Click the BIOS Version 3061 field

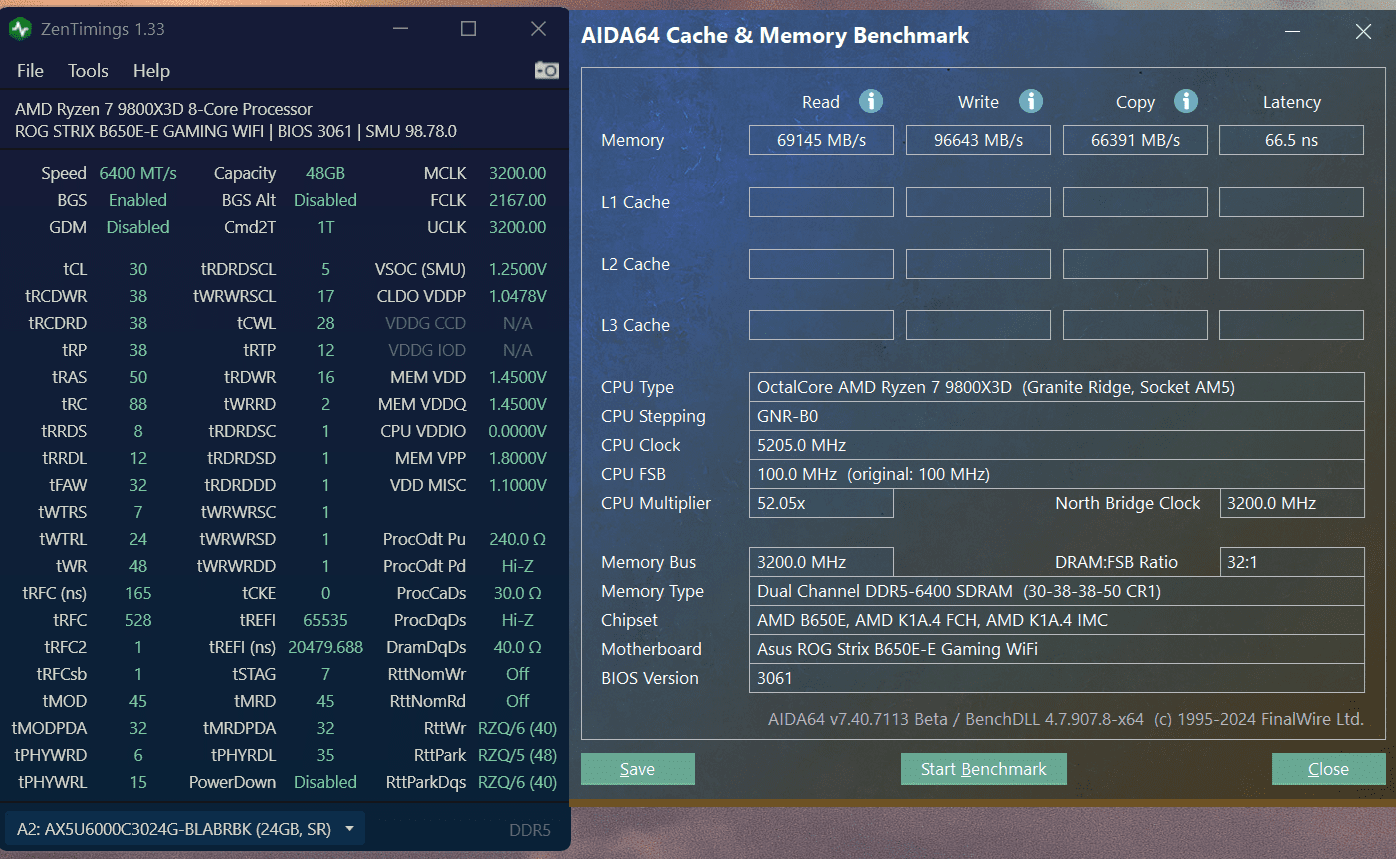point(1056,678)
